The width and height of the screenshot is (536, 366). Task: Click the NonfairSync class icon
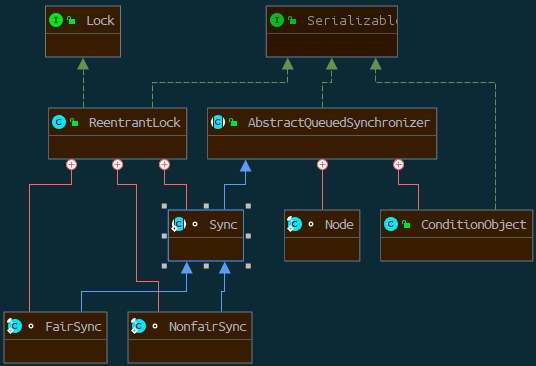[x=138, y=326]
